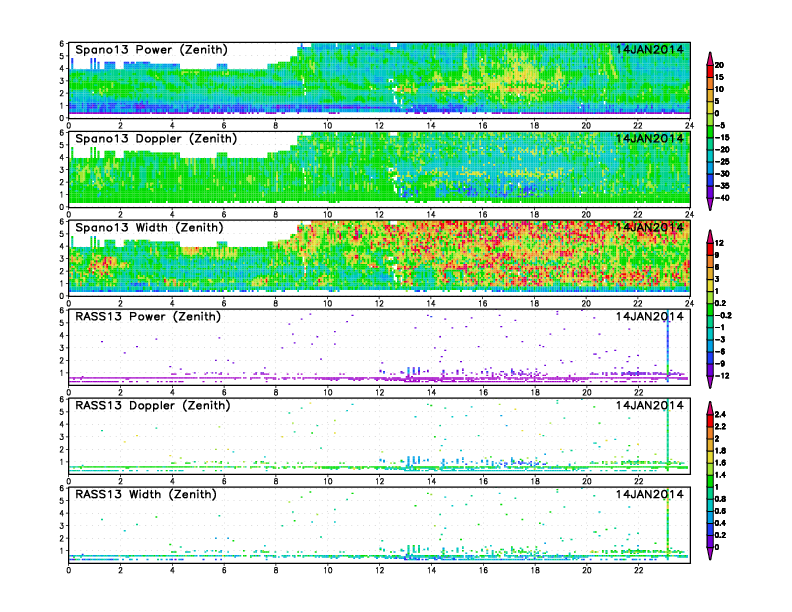
Task: Click yellow segment of top colorbar near 0
Action: [710, 108]
